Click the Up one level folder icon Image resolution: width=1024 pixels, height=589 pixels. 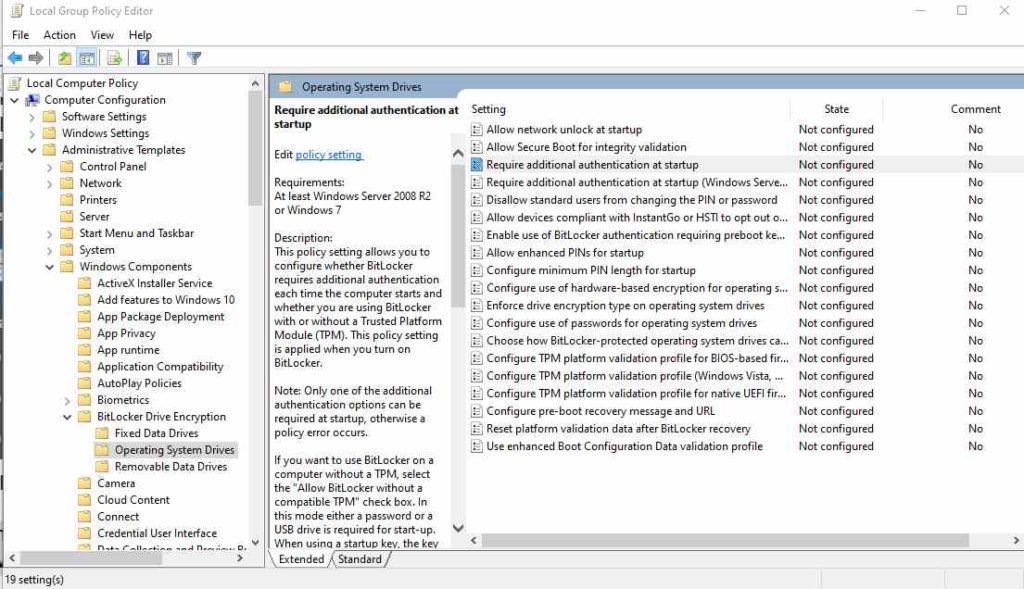pyautogui.click(x=65, y=58)
